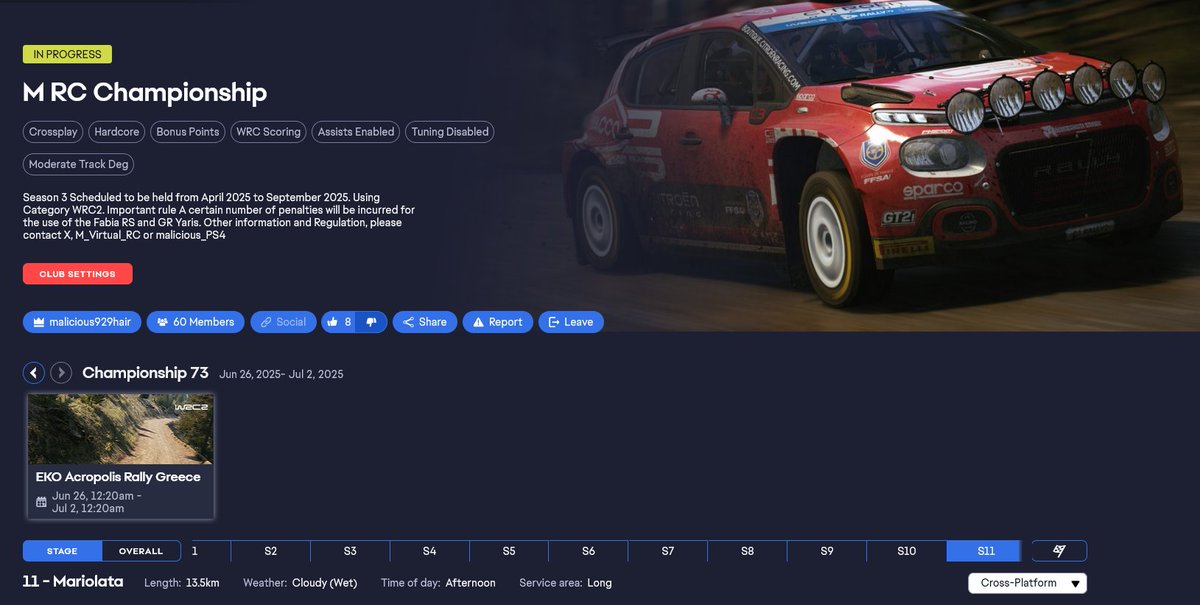Click the Bonus Points tag
This screenshot has height=605, width=1200.
point(188,132)
